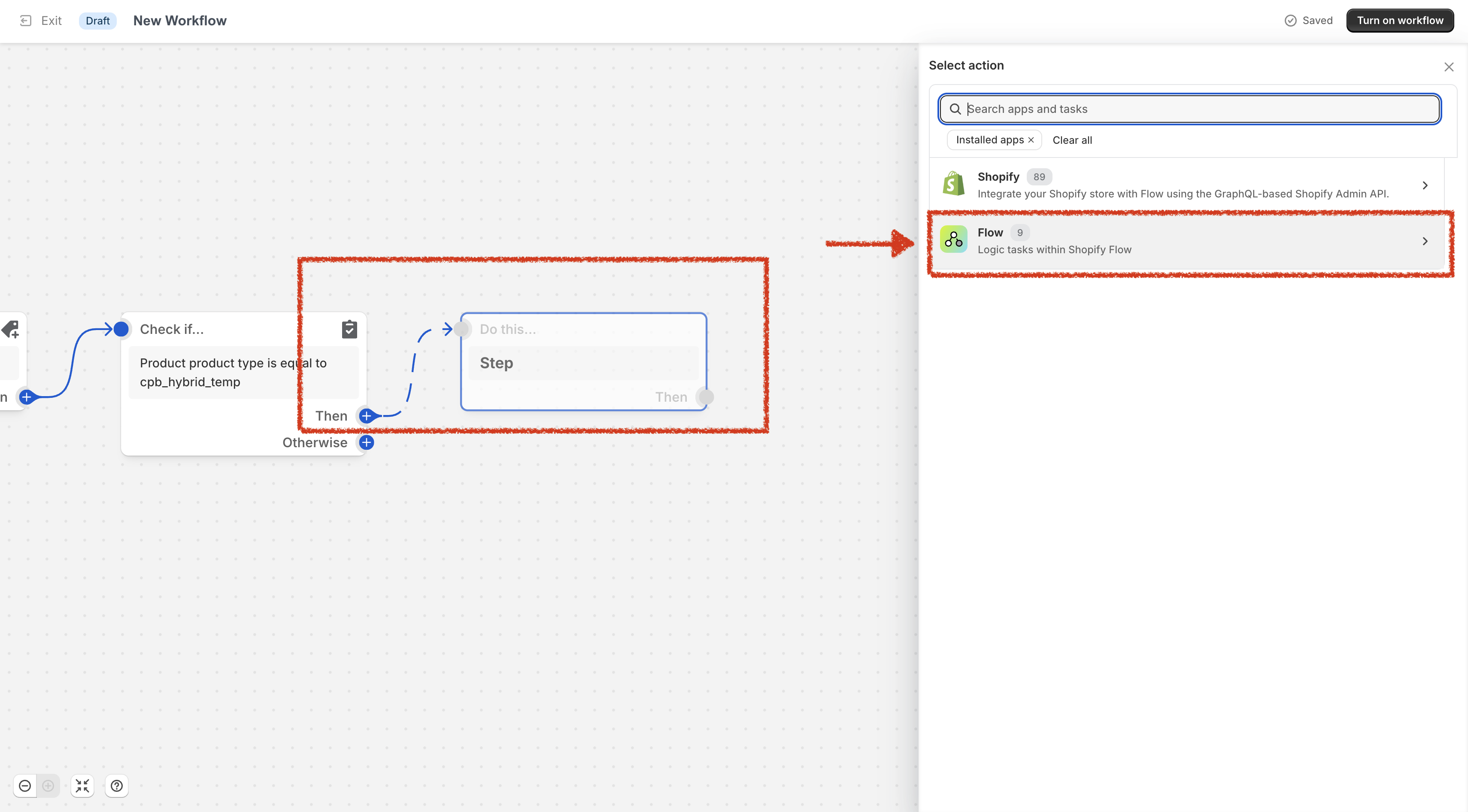
Task: Click the Otherwise branch label
Action: coord(315,443)
